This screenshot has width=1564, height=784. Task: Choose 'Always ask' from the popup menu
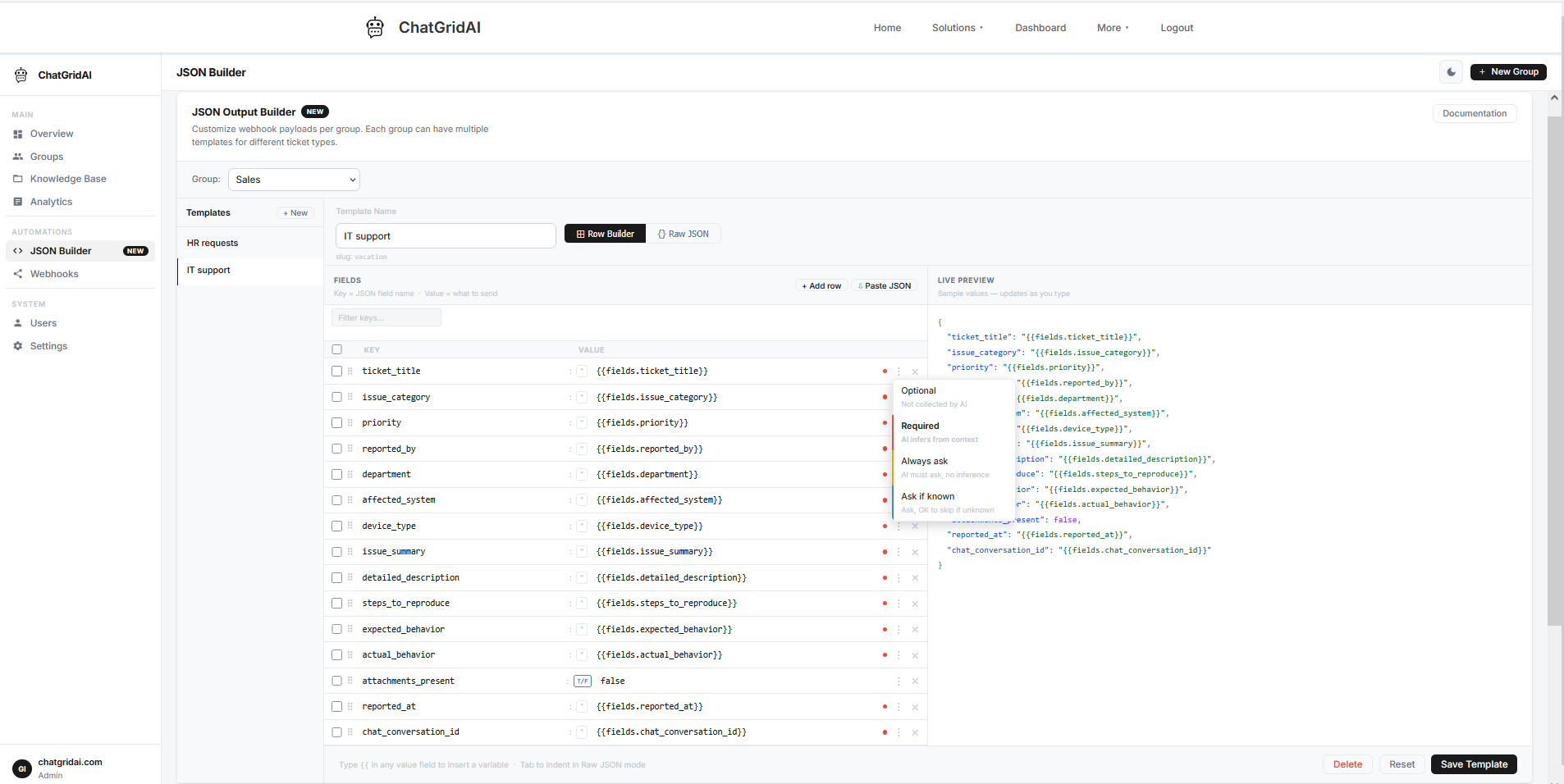tap(925, 462)
